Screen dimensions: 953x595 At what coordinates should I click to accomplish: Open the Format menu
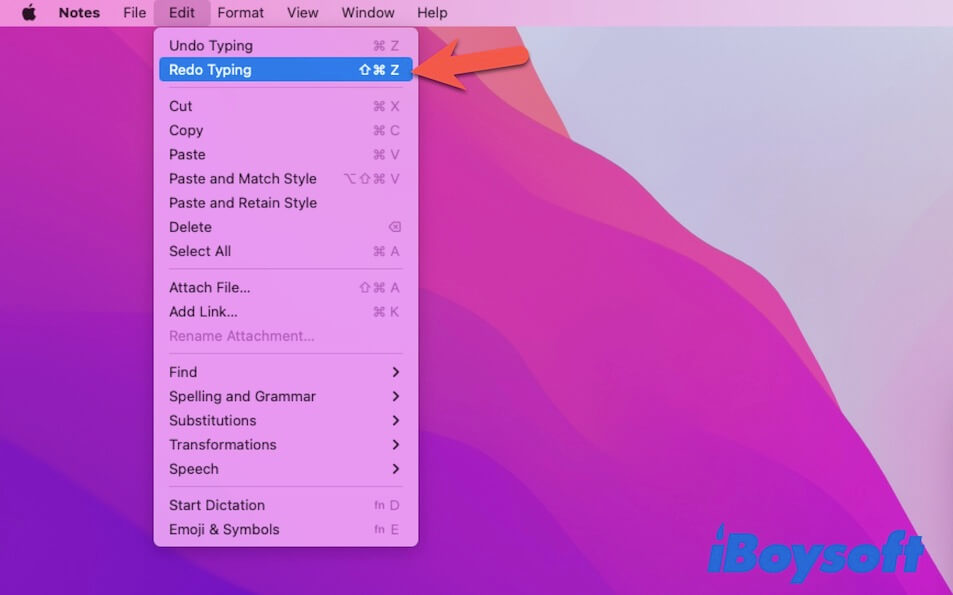[241, 13]
